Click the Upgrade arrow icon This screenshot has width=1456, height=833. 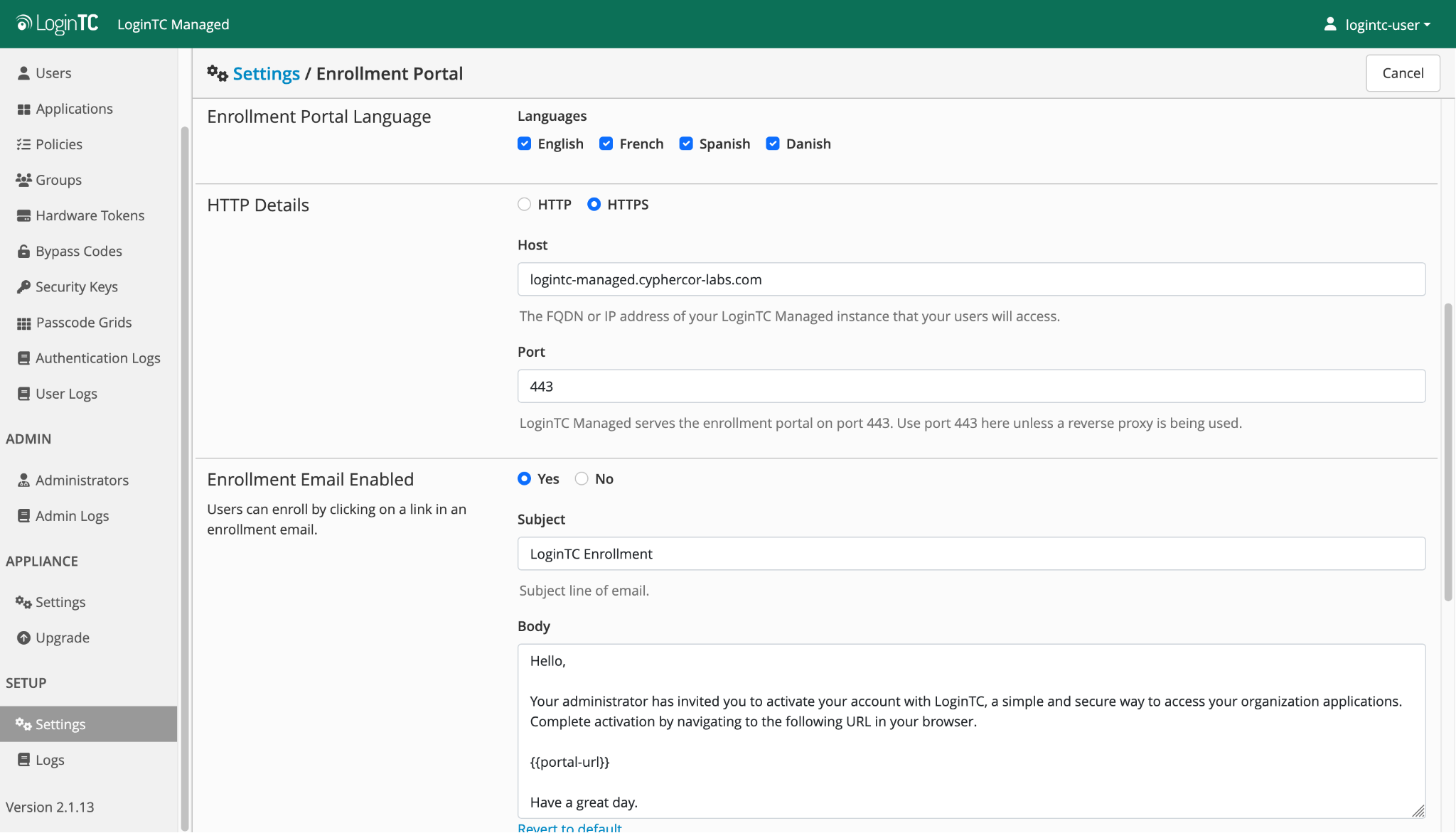[x=23, y=638]
